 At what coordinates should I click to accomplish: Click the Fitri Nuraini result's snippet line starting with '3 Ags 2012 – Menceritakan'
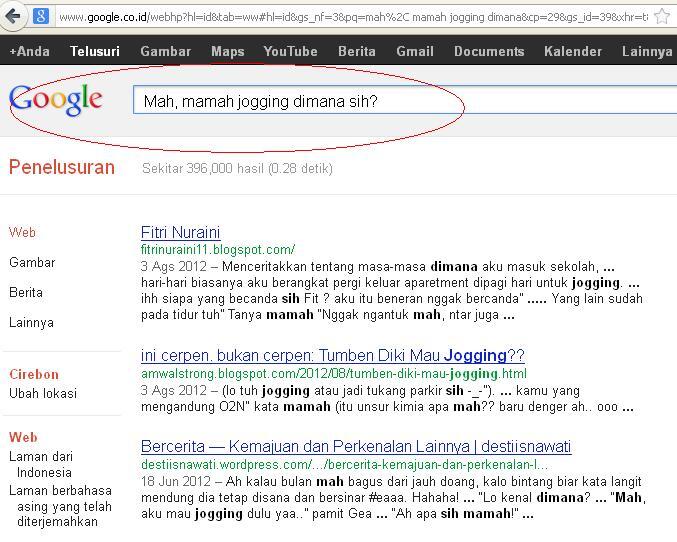click(378, 266)
